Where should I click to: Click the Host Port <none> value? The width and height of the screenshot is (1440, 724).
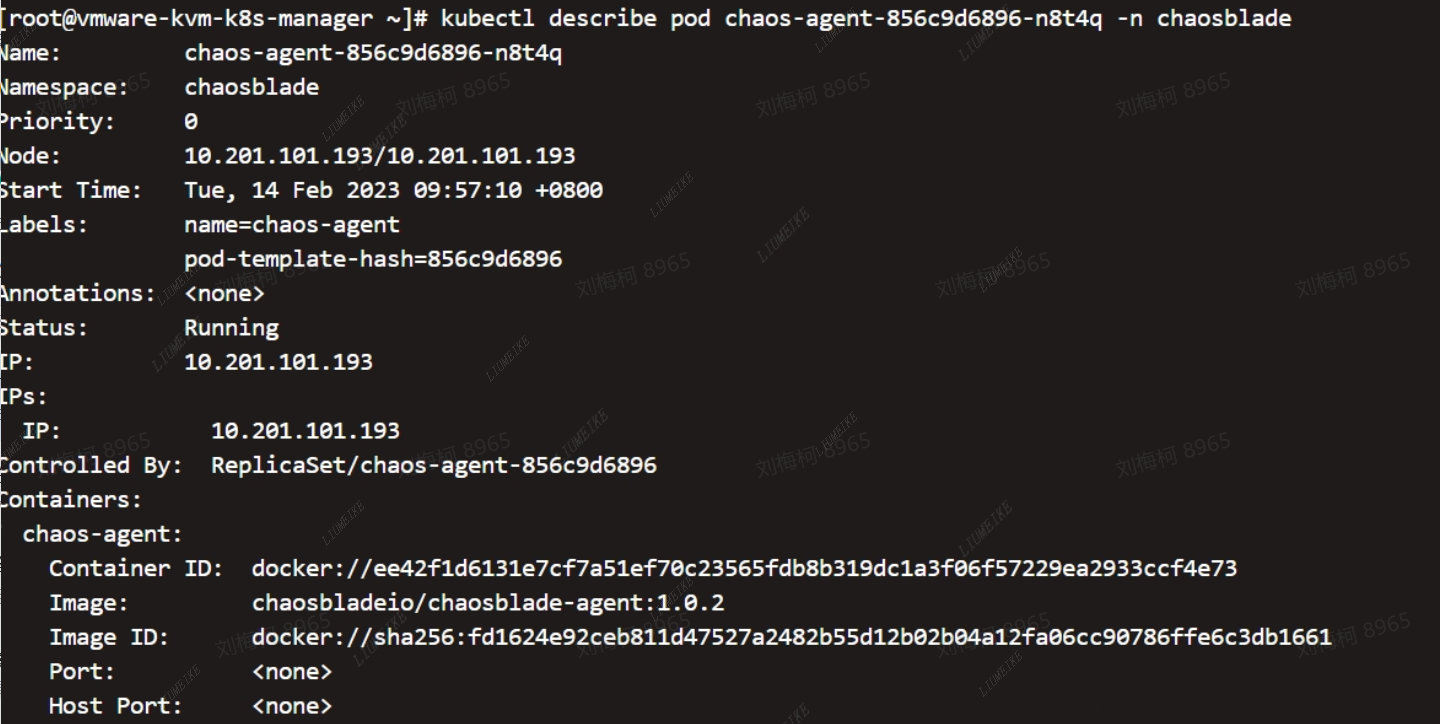(292, 706)
